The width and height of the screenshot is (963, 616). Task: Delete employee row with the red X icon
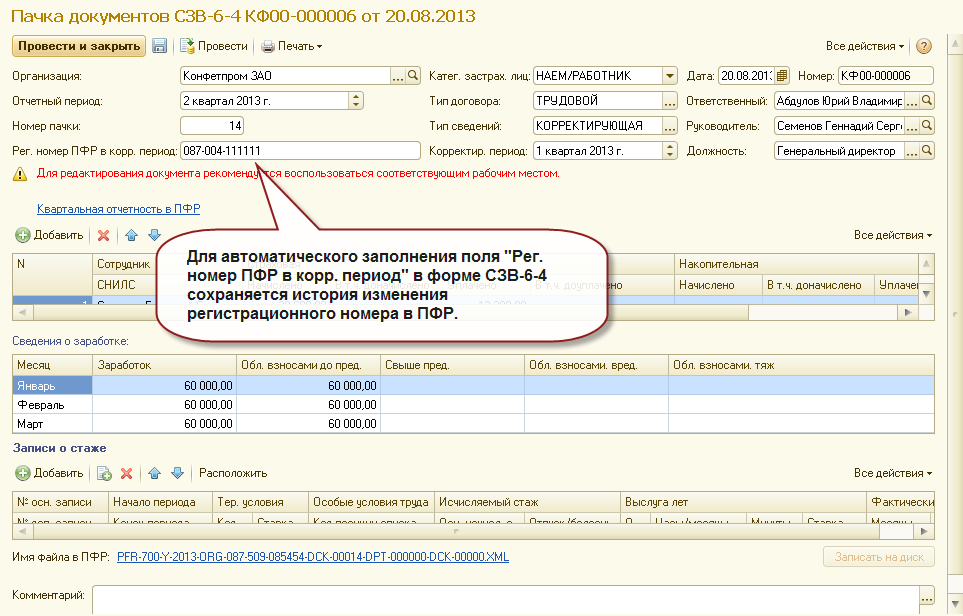(104, 235)
